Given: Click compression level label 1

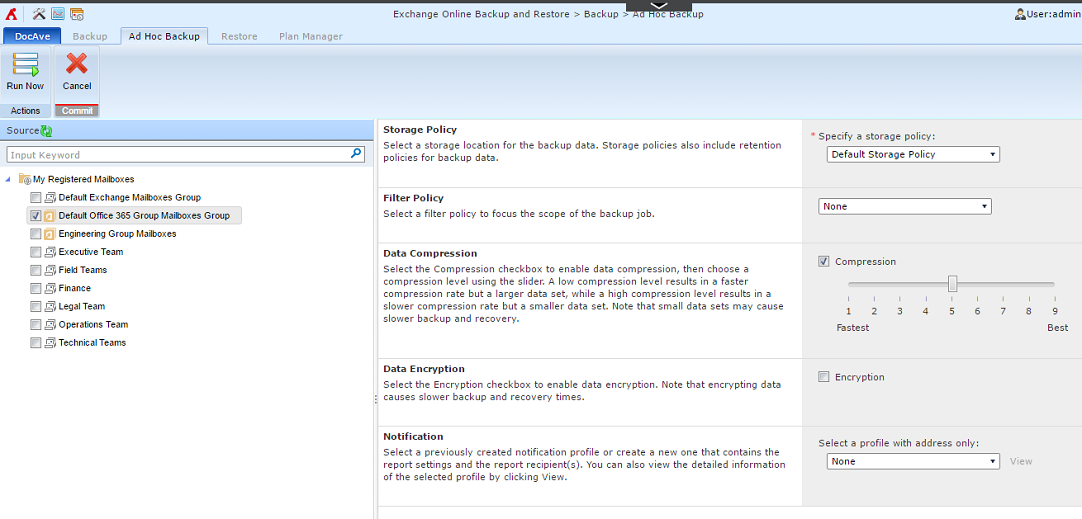Looking at the screenshot, I should (x=848, y=311).
